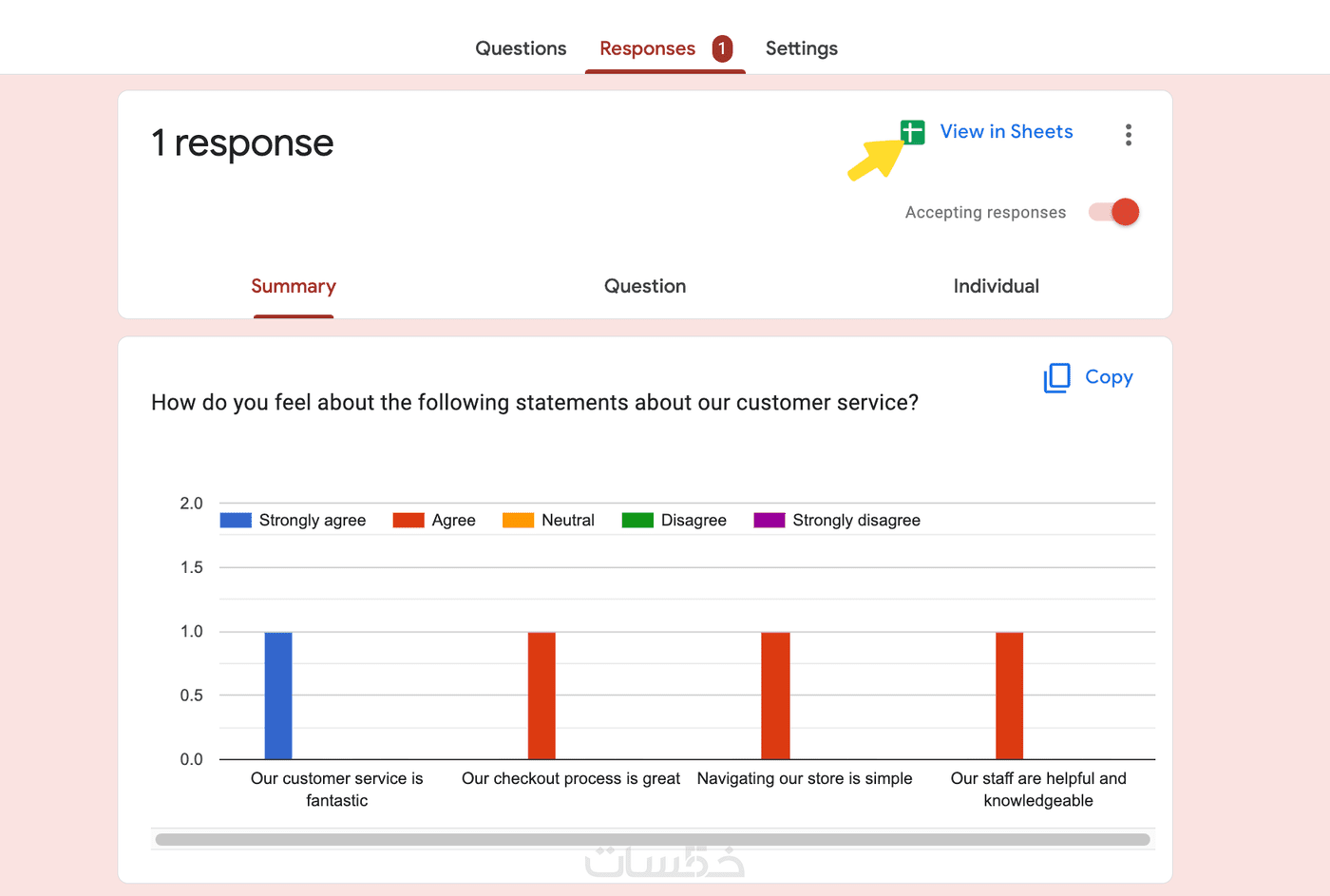Click the green Google Sheets icon
This screenshot has width=1330, height=896.
[913, 132]
